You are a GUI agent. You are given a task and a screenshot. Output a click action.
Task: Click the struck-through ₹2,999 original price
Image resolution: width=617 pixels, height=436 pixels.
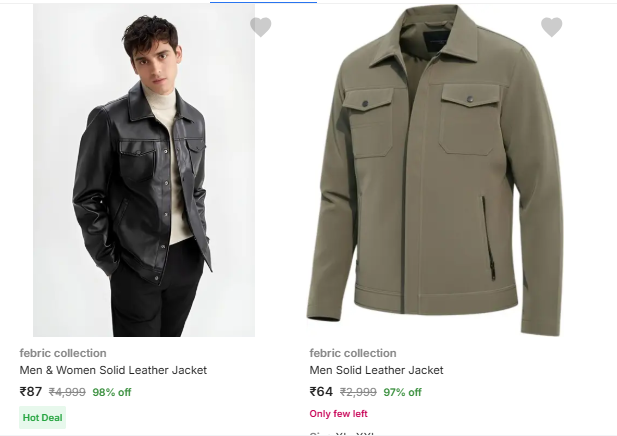(358, 392)
